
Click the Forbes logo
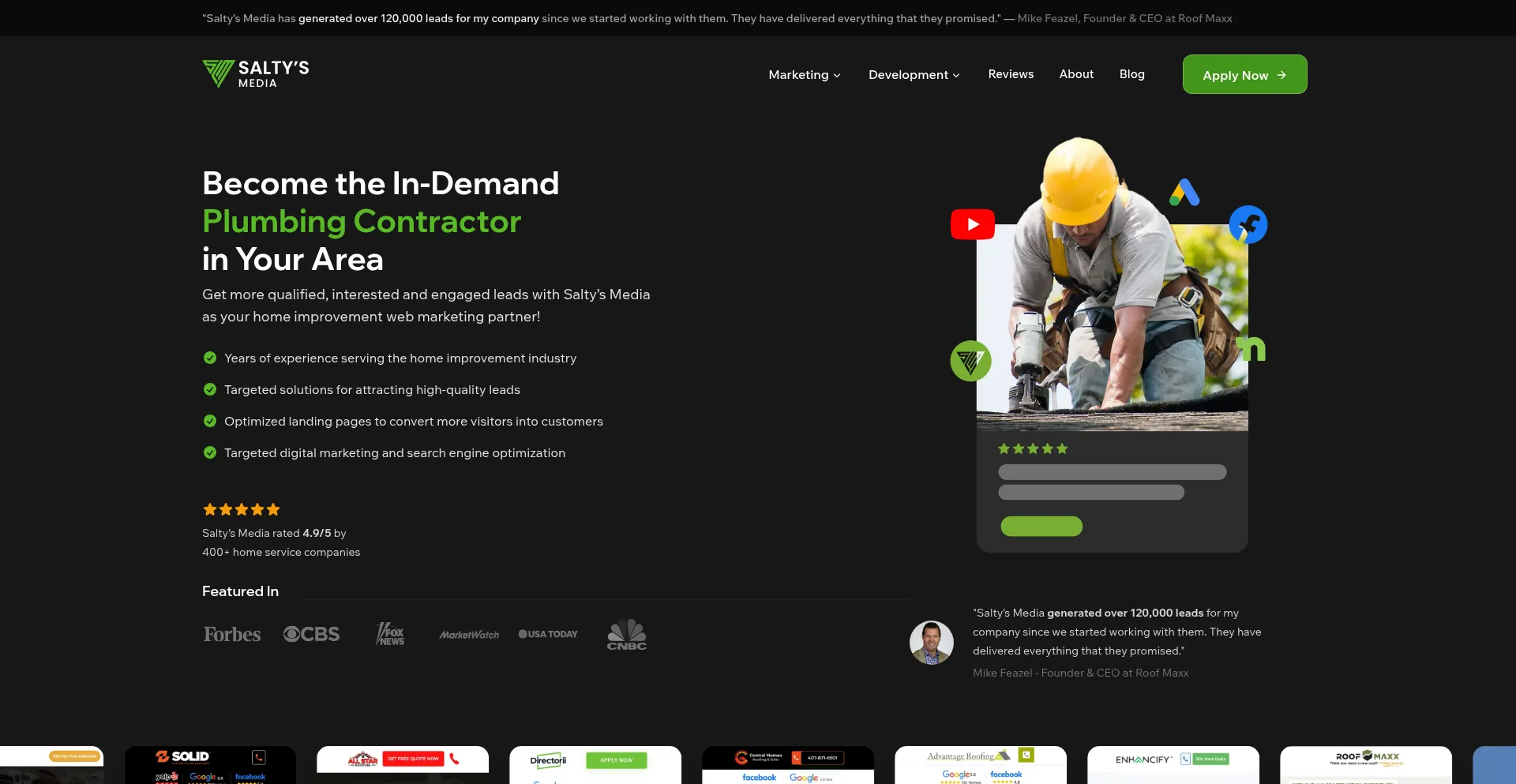[232, 634]
